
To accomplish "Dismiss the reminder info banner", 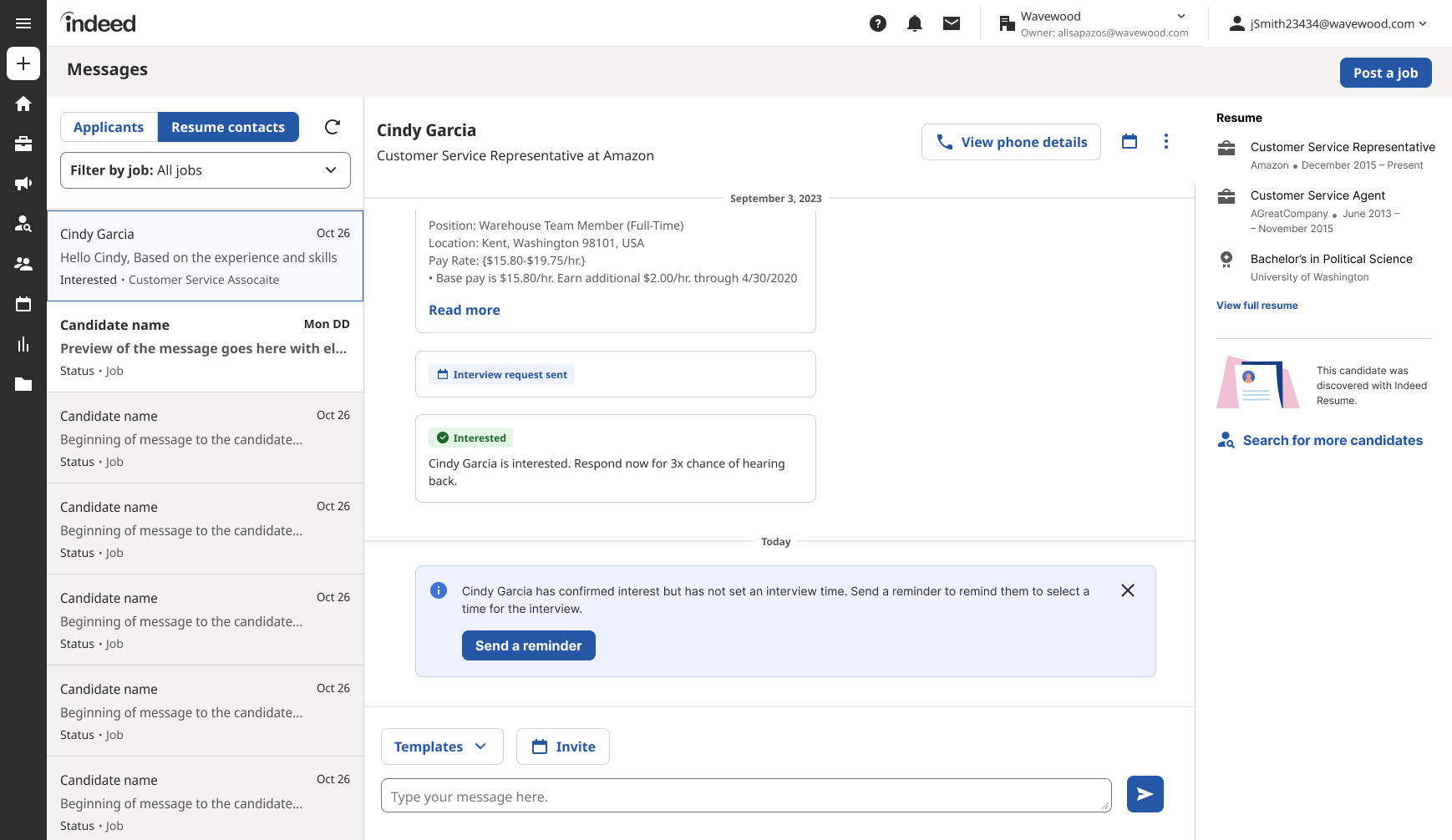I will click(x=1128, y=590).
